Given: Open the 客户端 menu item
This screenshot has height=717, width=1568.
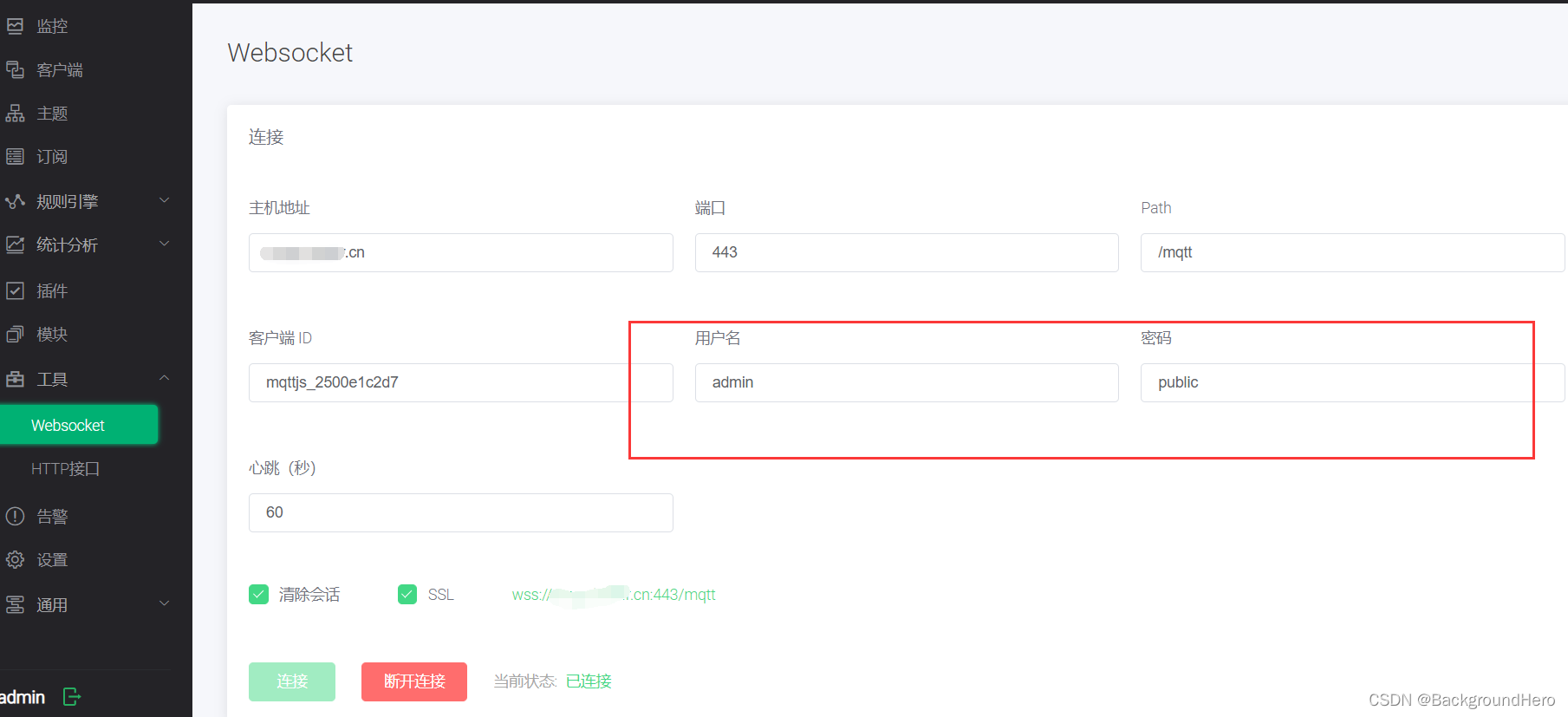Looking at the screenshot, I should pyautogui.click(x=60, y=69).
